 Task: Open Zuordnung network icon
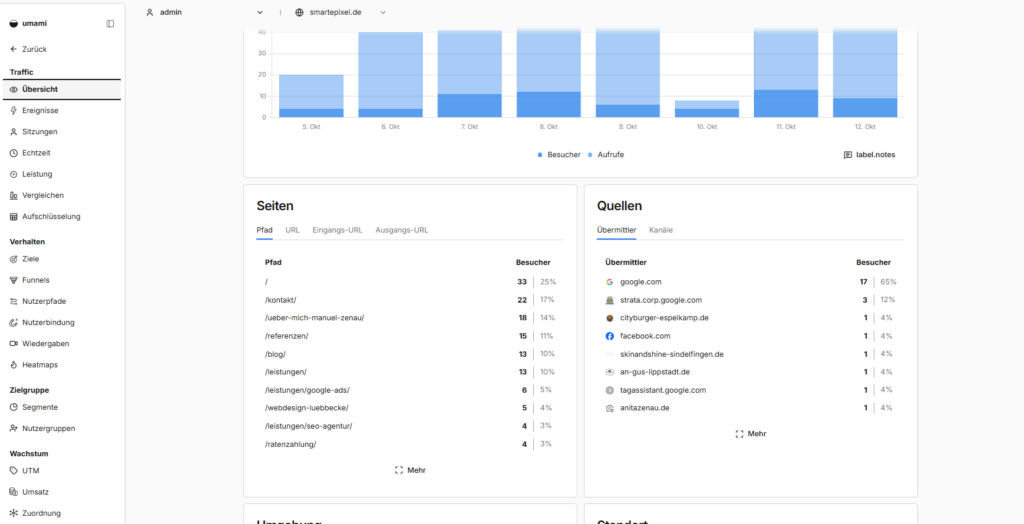click(14, 513)
